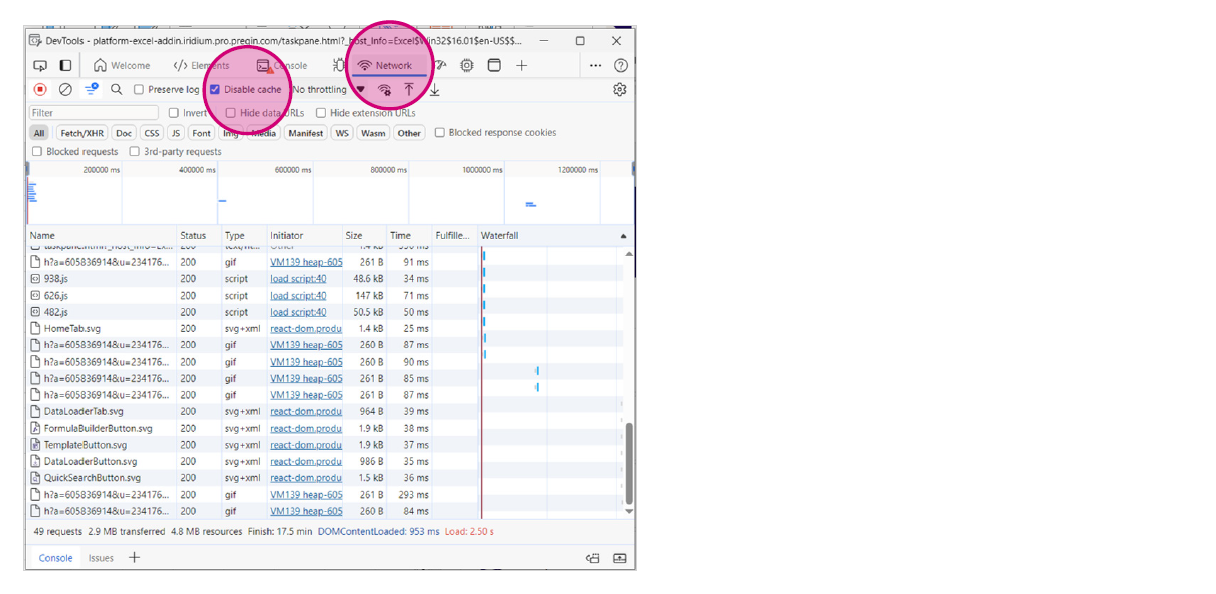Check the Blocked requests option
The image size is (1216, 594).
tap(37, 152)
